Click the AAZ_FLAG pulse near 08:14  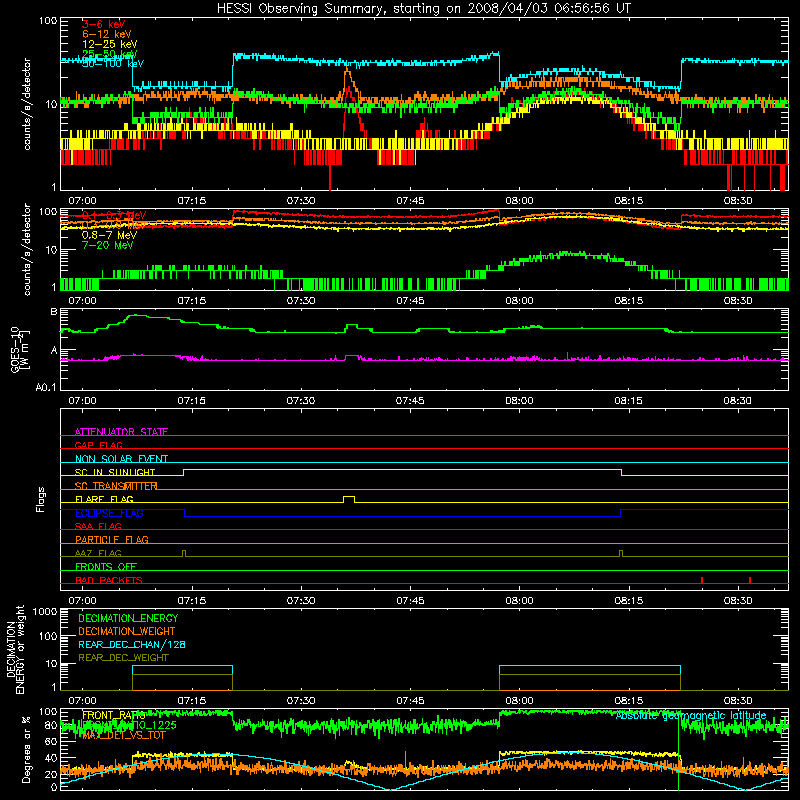621,554
